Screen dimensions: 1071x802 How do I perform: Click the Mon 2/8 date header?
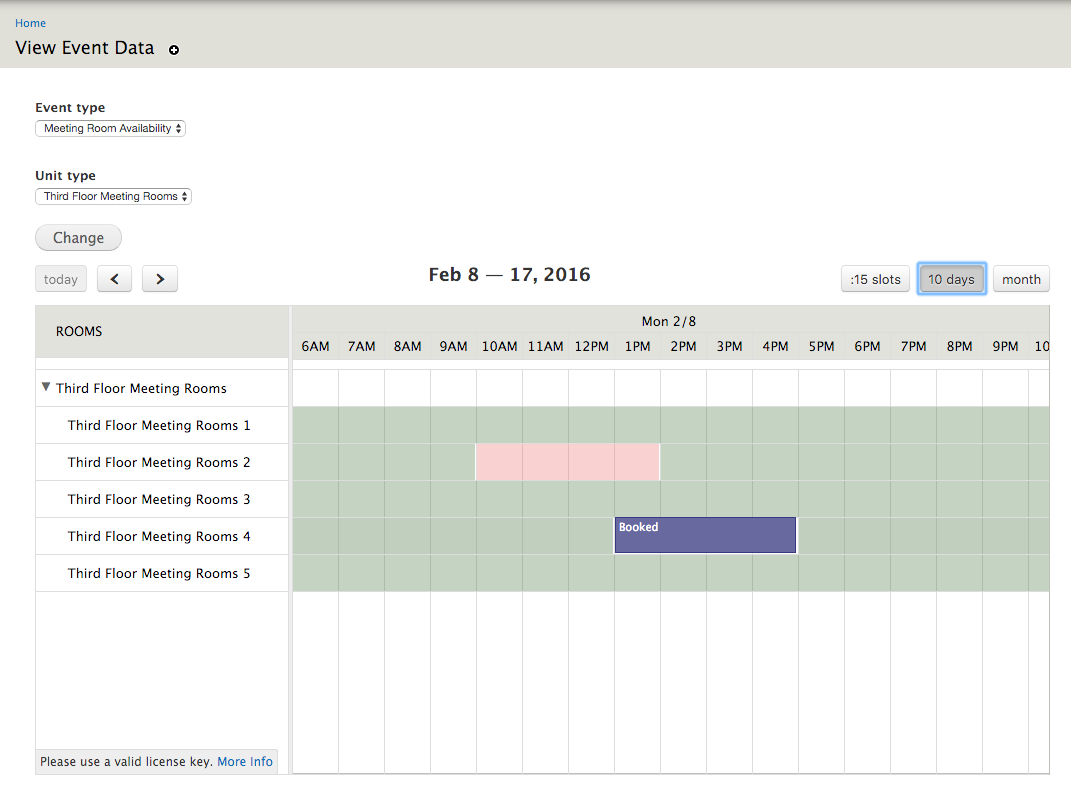coord(669,321)
